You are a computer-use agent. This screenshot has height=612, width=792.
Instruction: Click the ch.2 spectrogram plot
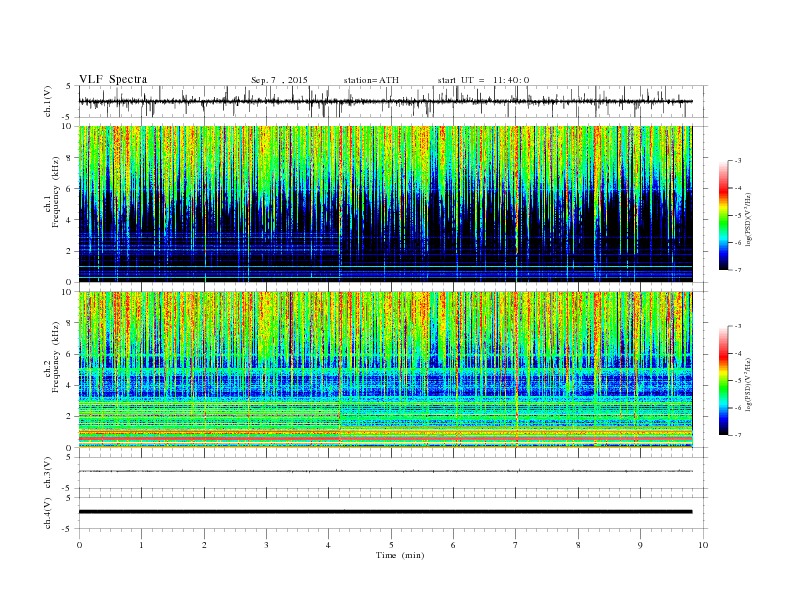[x=385, y=370]
